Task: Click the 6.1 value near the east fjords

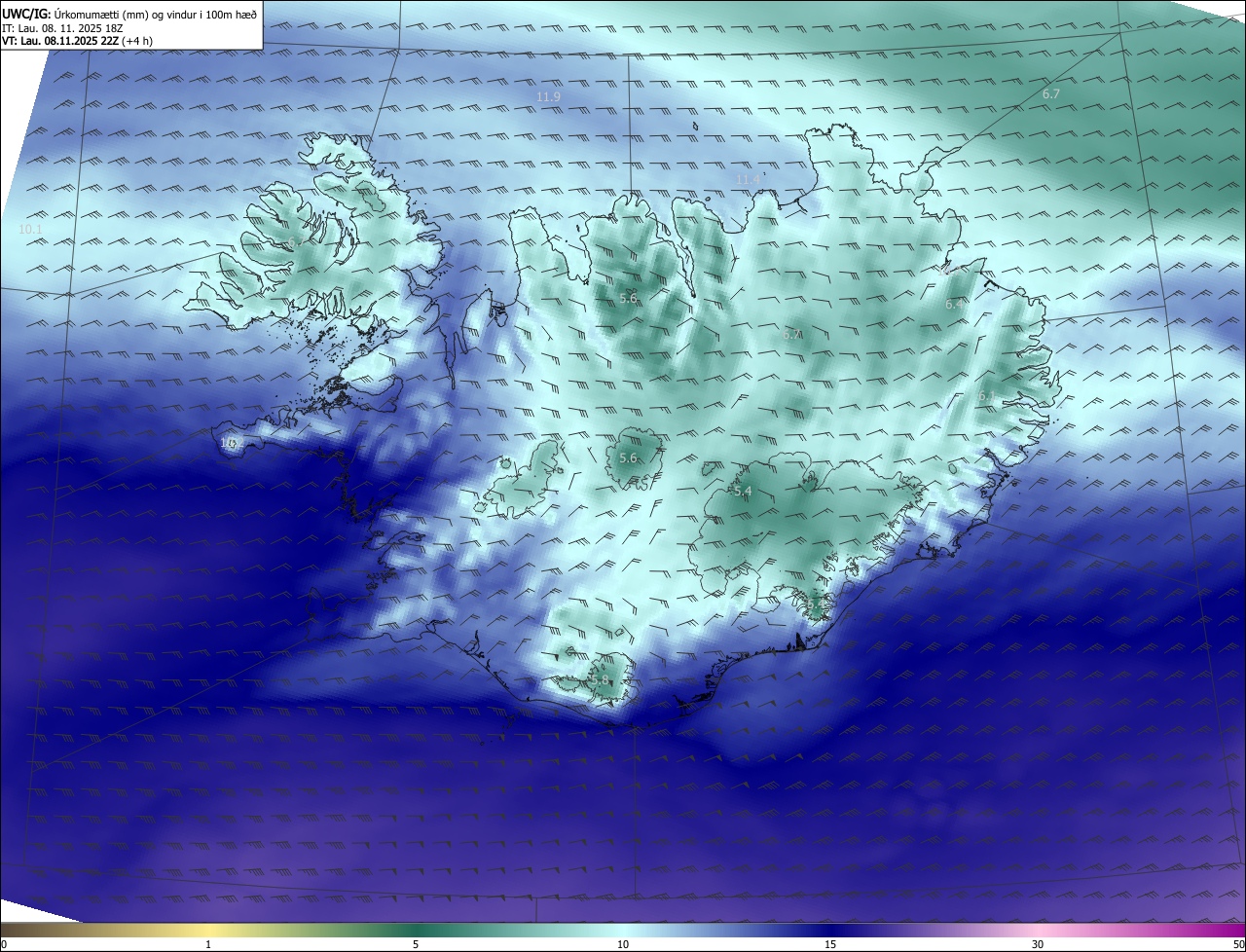Action: [986, 396]
